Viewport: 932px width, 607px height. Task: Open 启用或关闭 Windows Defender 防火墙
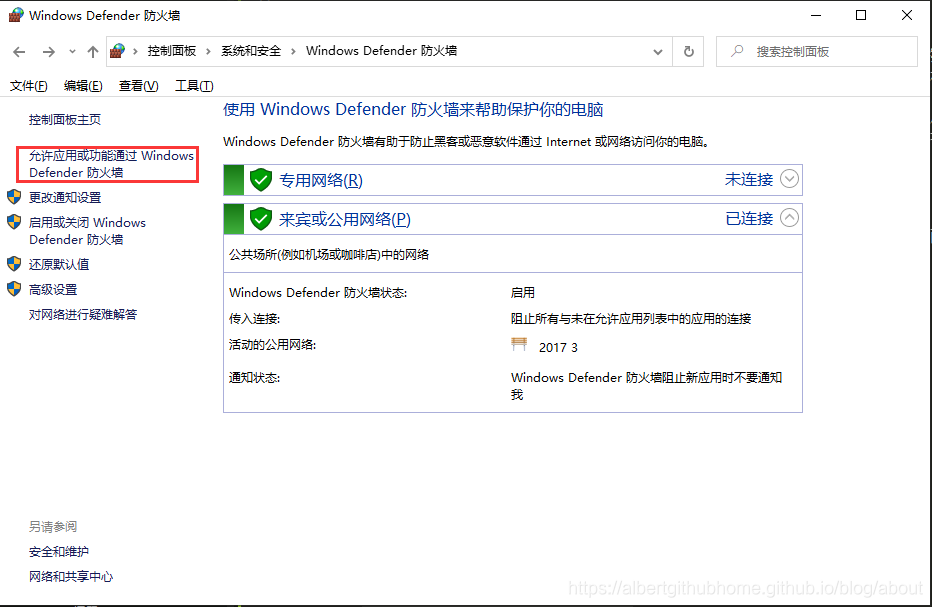87,231
